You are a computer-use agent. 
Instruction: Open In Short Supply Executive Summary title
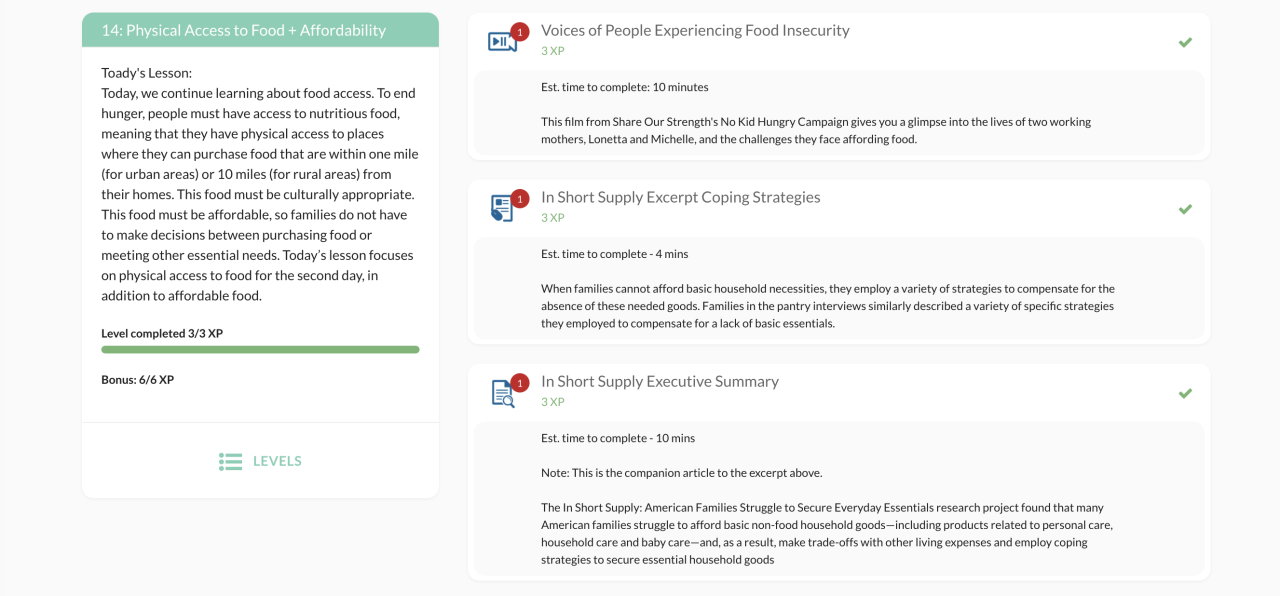click(659, 381)
